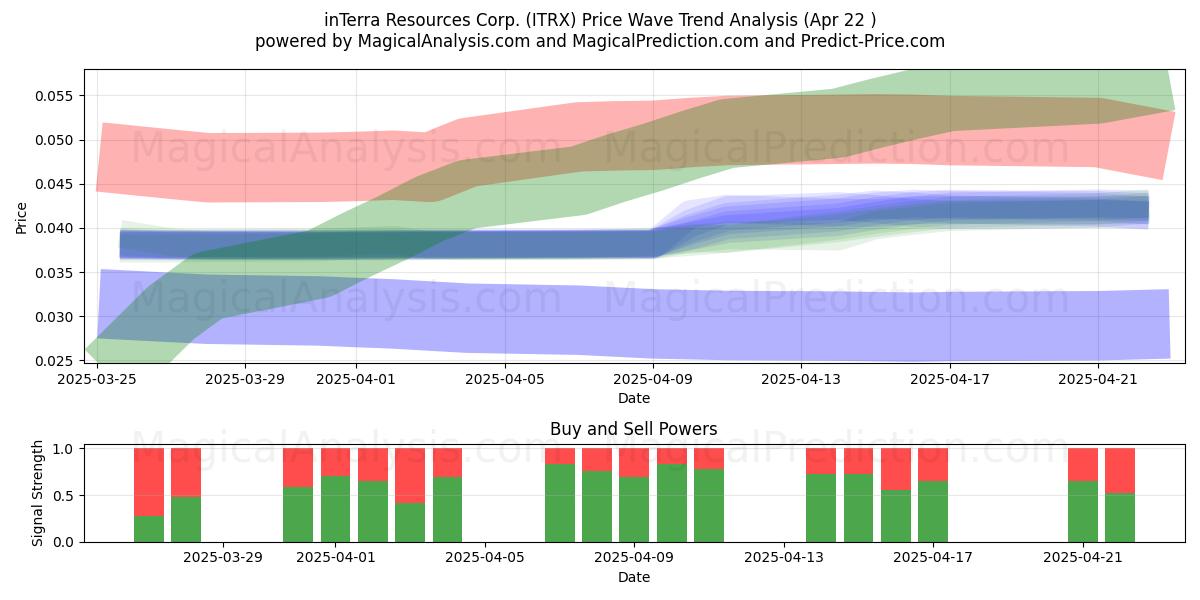
Task: Select the 'Date' label under the price chart
Action: click(x=634, y=398)
